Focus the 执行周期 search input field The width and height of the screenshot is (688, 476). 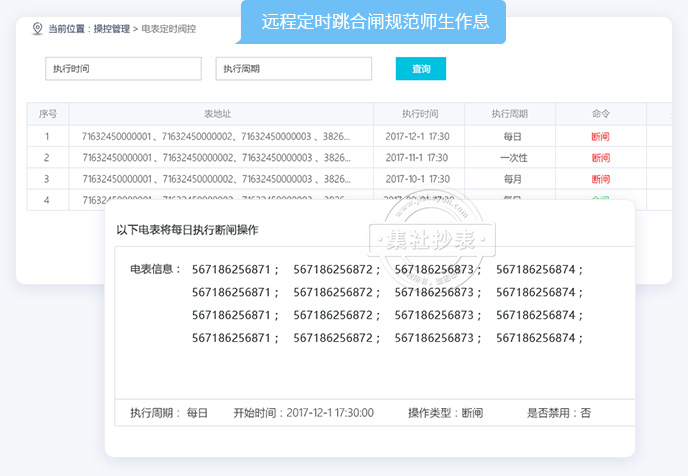tap(293, 69)
